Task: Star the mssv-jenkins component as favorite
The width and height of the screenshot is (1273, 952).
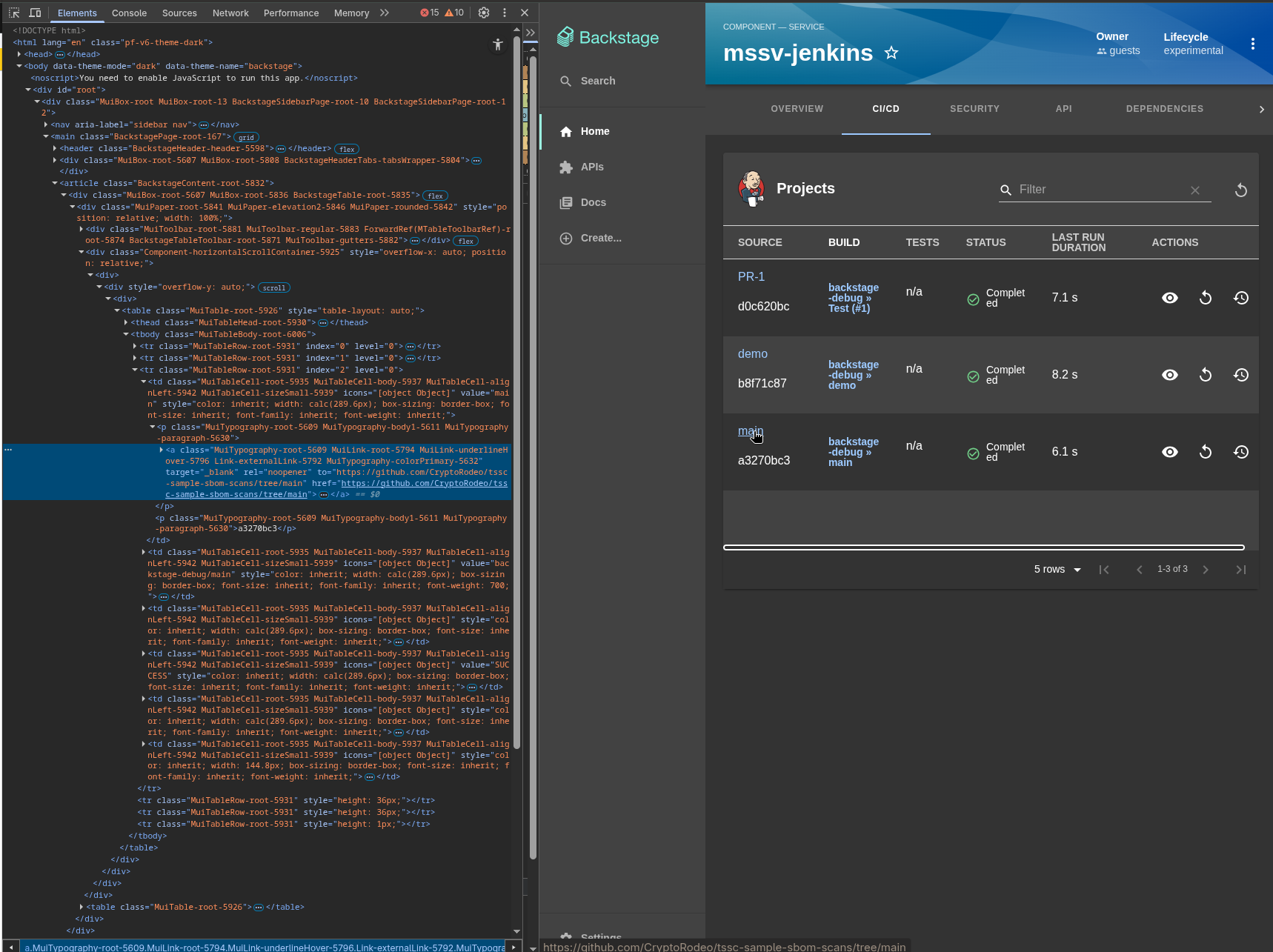Action: pos(891,53)
